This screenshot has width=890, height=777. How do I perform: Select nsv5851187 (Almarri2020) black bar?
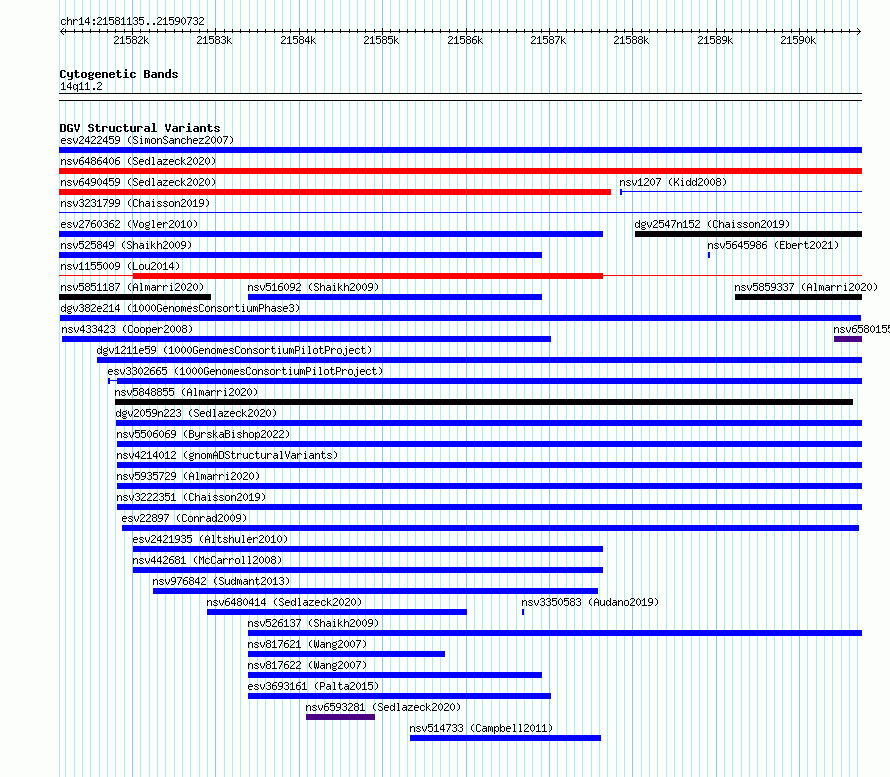pyautogui.click(x=135, y=297)
